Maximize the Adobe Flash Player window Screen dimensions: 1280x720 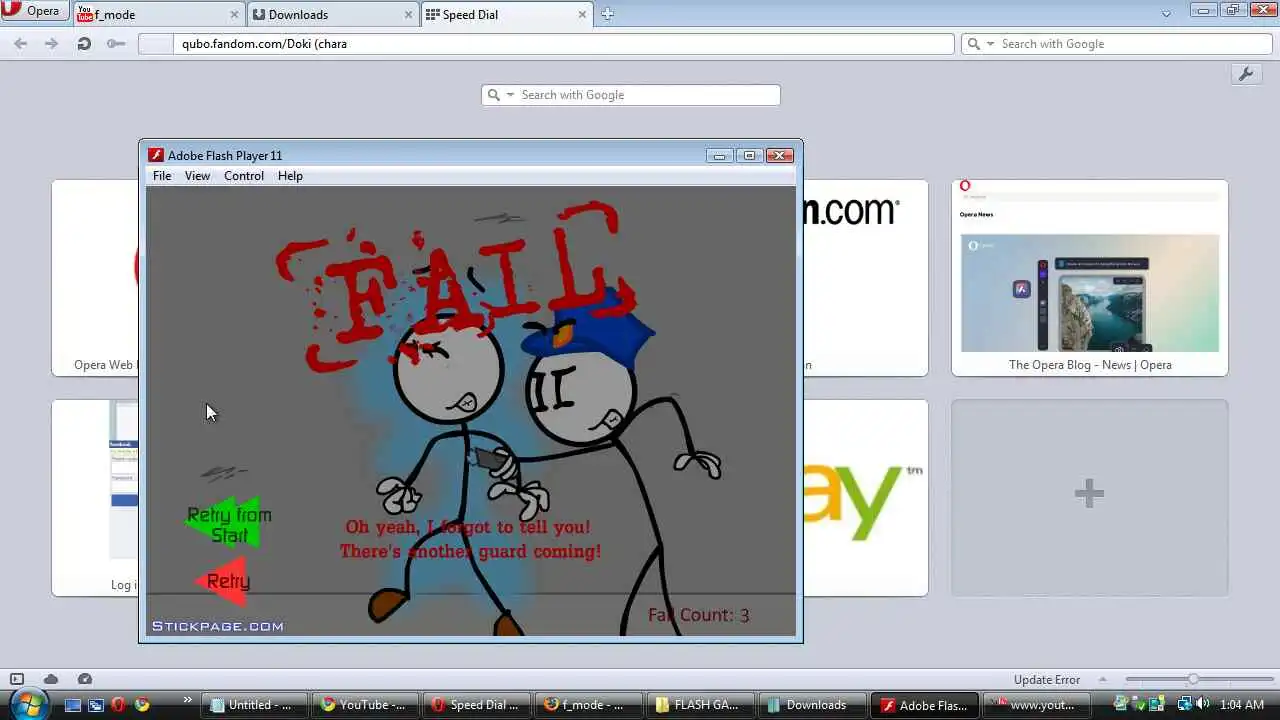(749, 155)
